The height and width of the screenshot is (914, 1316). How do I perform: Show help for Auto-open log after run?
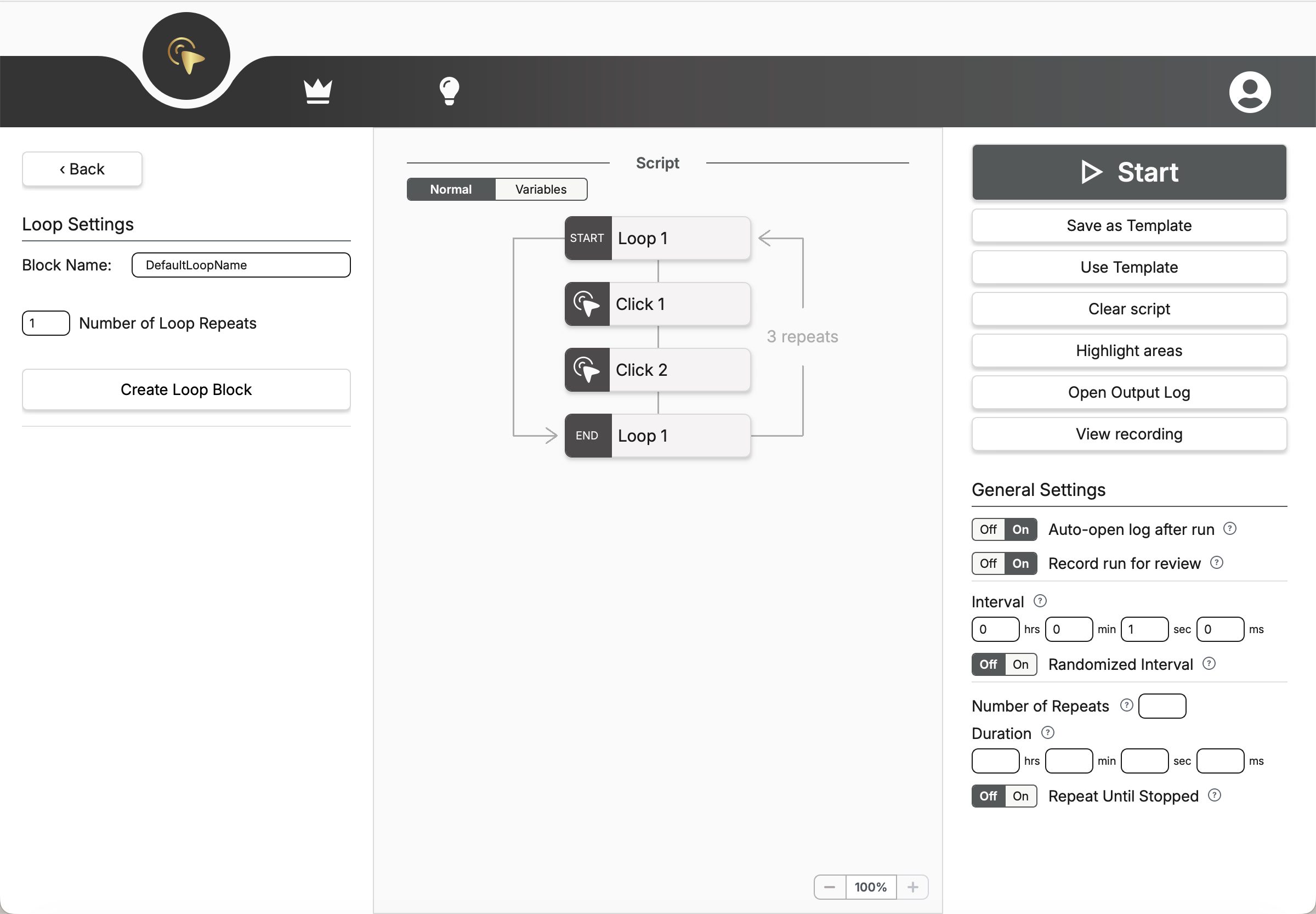pyautogui.click(x=1229, y=528)
